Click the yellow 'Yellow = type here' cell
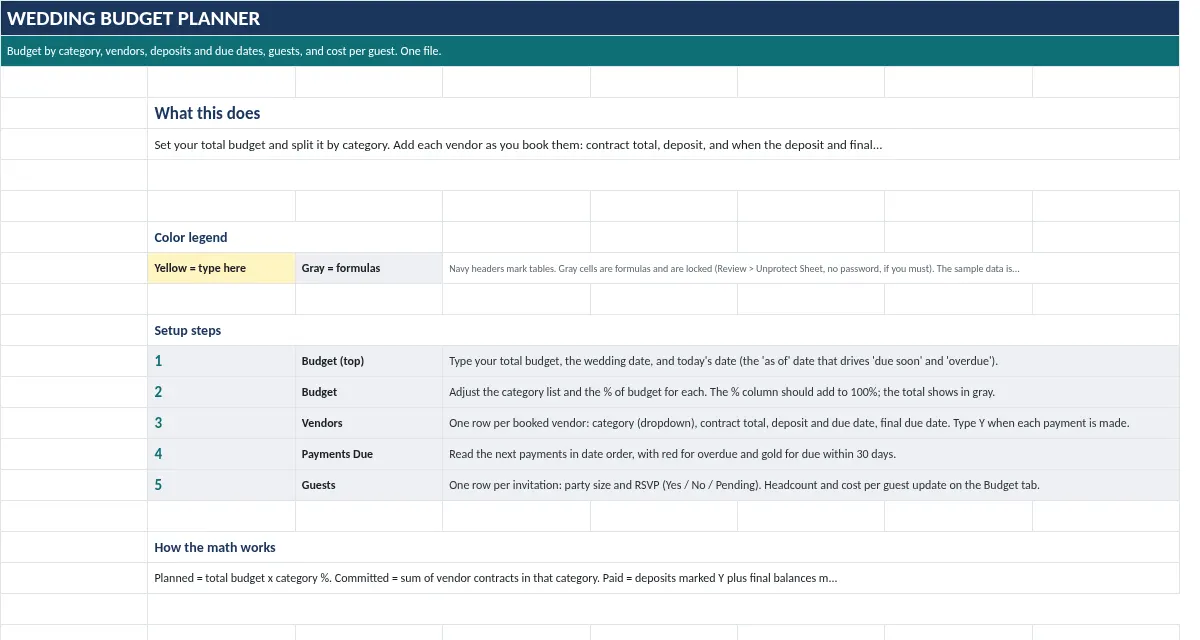 221,268
